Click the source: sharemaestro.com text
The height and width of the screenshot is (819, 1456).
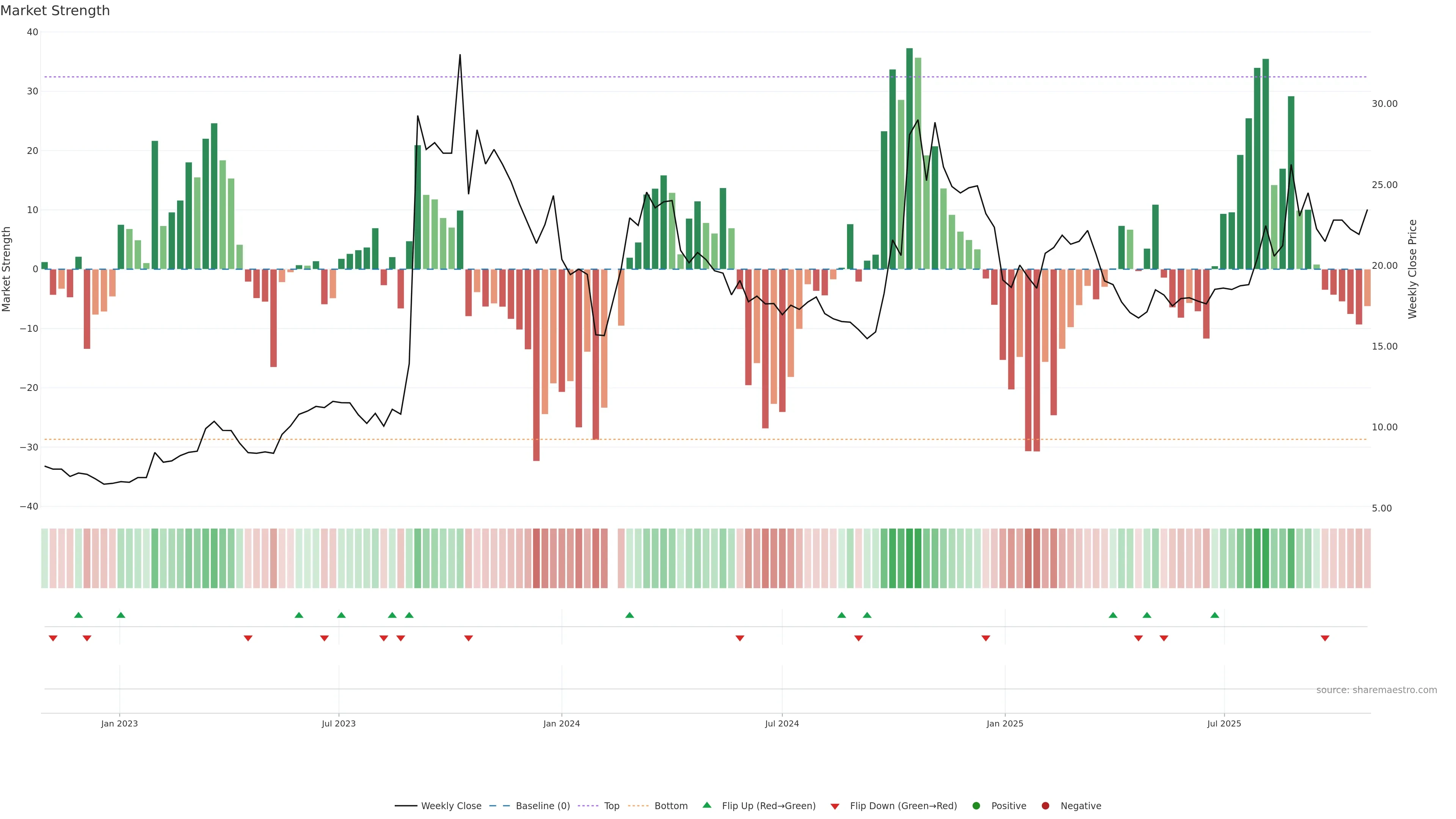pyautogui.click(x=1376, y=690)
